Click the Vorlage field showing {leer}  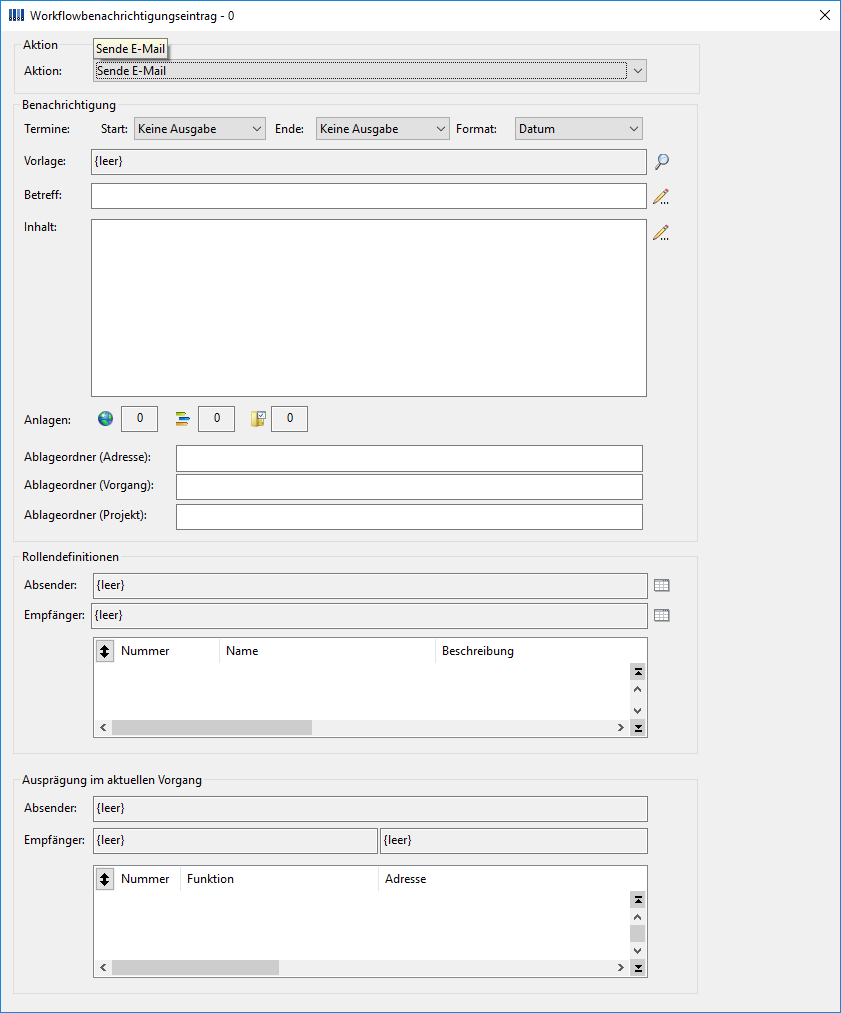[369, 162]
